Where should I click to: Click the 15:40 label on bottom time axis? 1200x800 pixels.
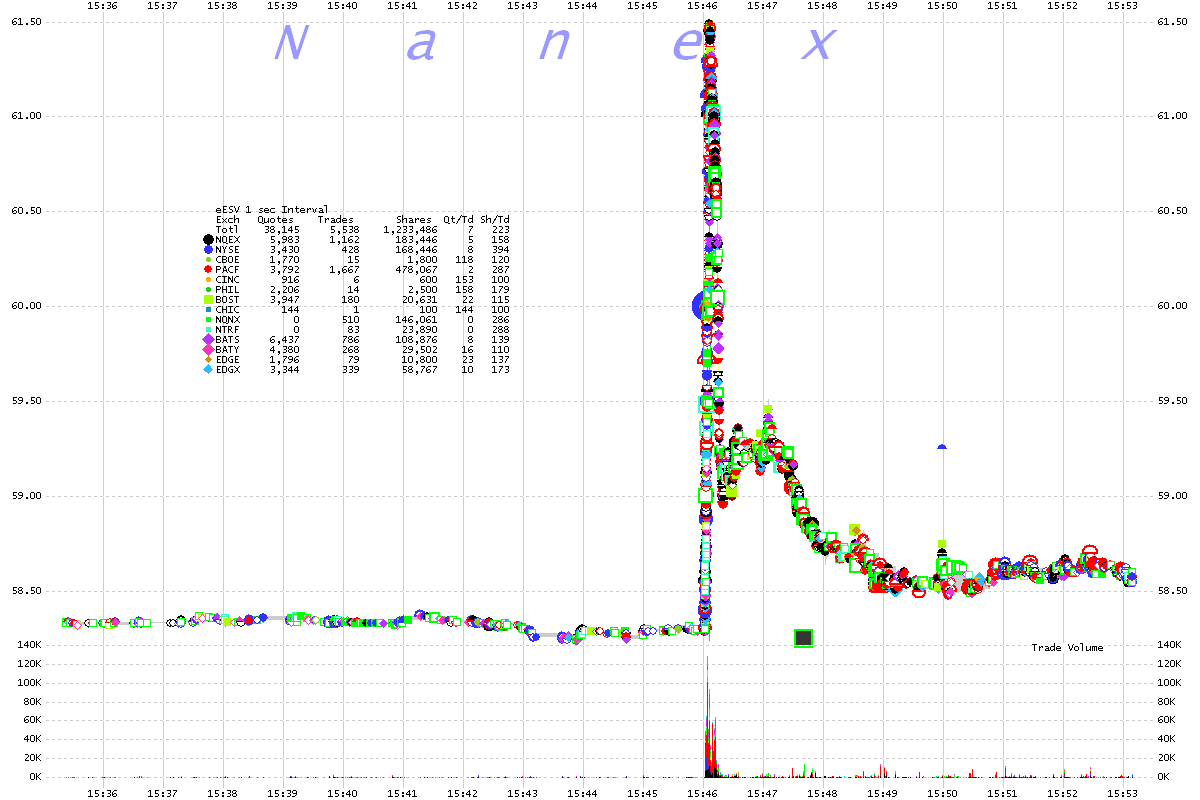(x=342, y=793)
